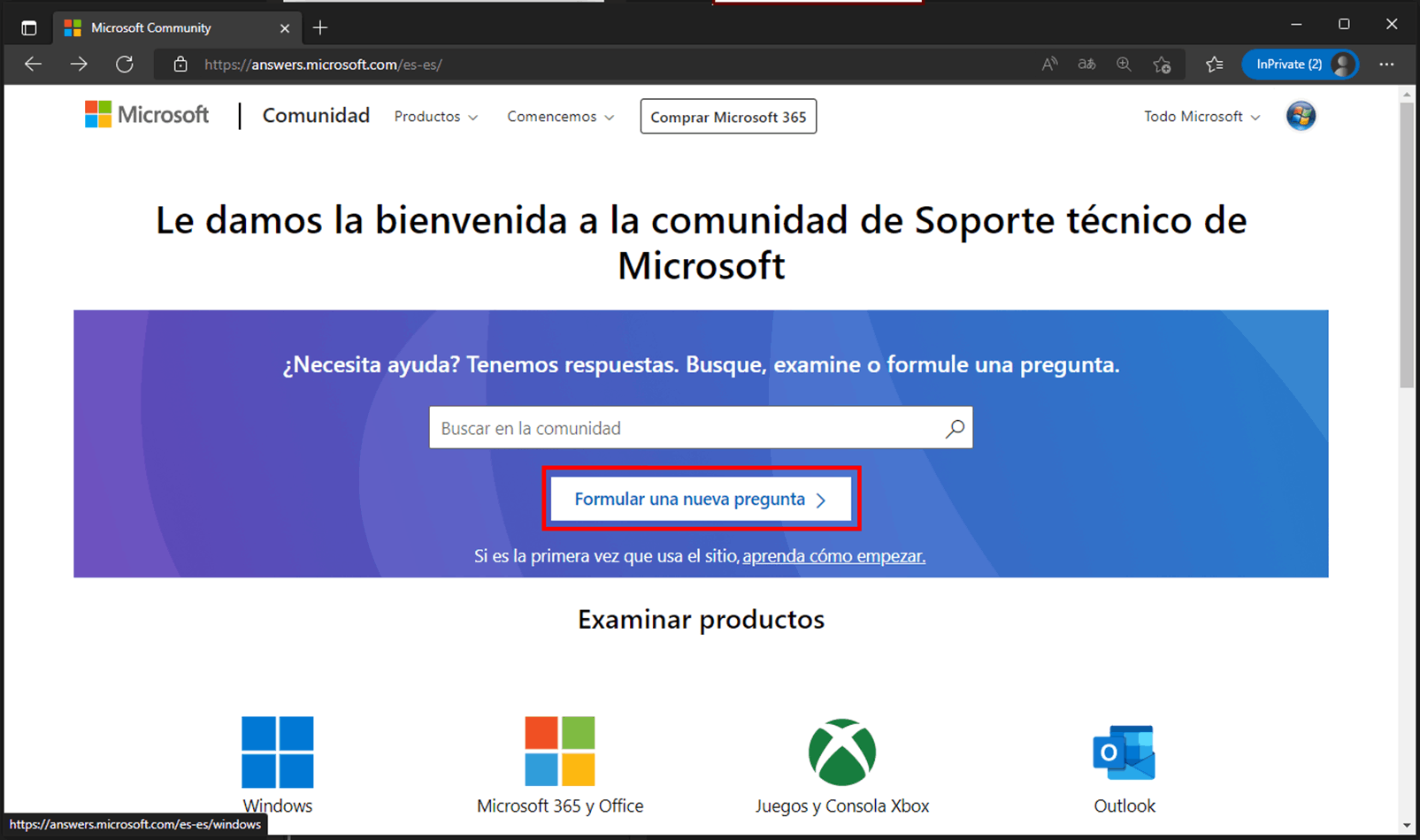Open the Xbox product icon

point(842,752)
